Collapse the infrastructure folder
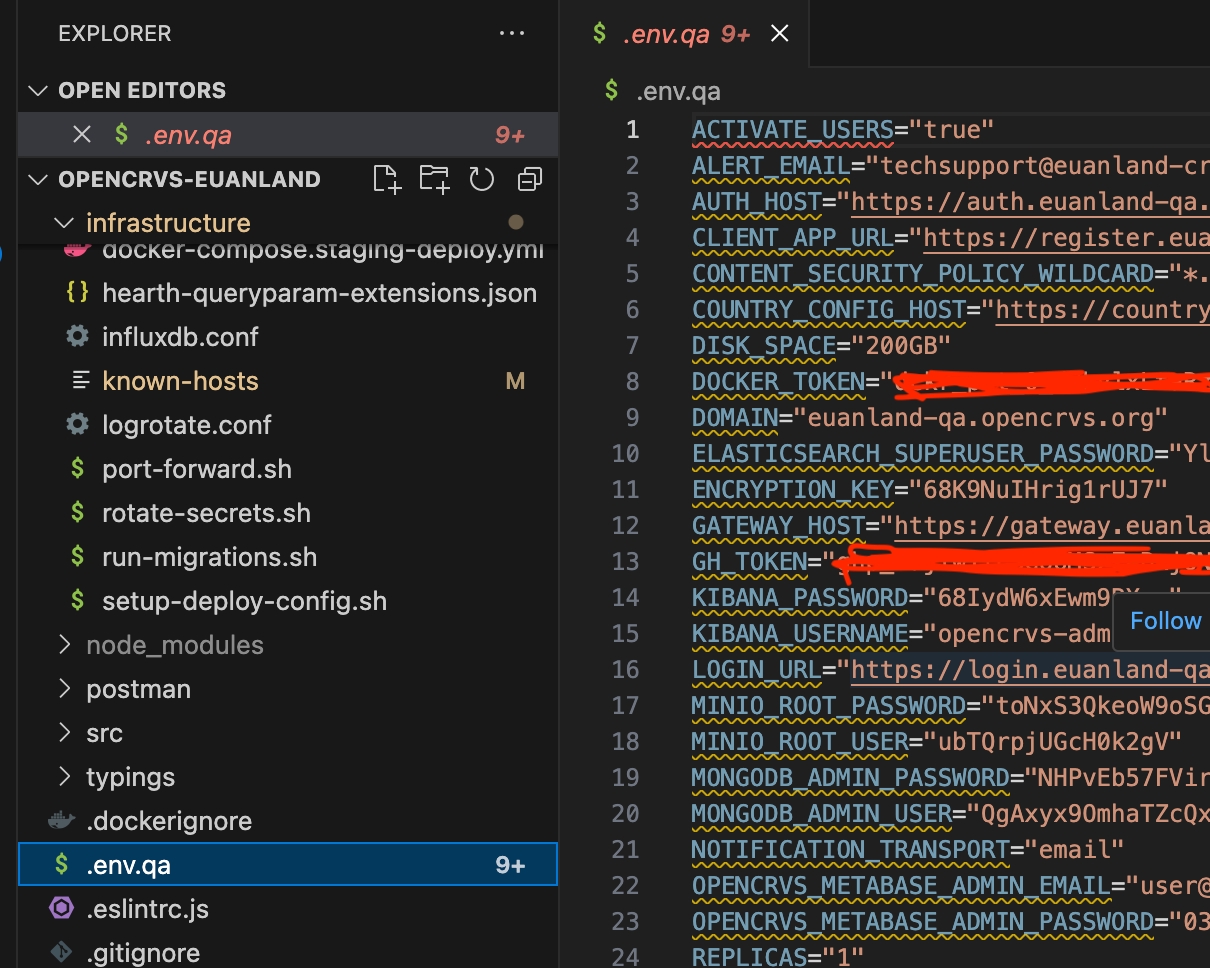The width and height of the screenshot is (1210, 968). [x=64, y=223]
